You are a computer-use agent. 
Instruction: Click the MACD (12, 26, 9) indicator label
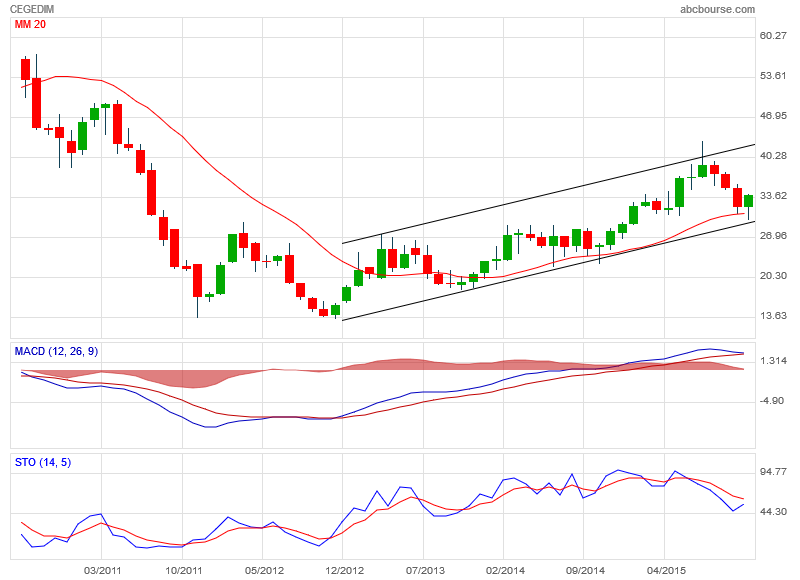click(56, 351)
